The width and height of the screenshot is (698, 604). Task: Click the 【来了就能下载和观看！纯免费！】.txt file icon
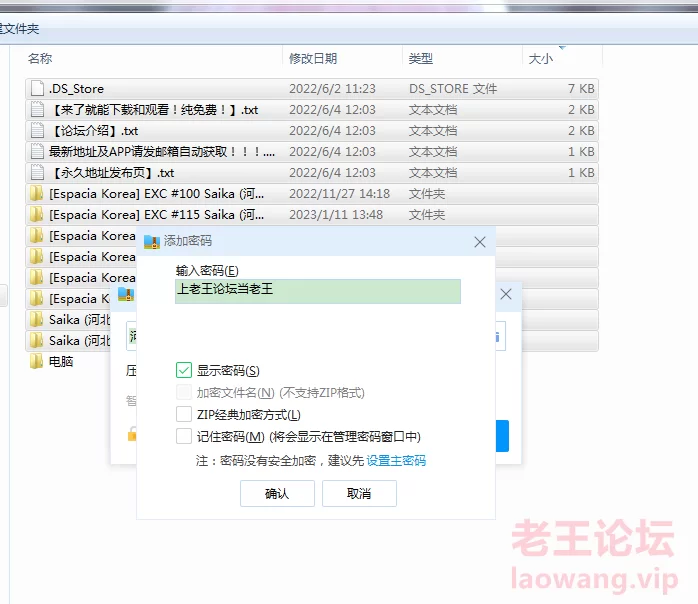37,110
